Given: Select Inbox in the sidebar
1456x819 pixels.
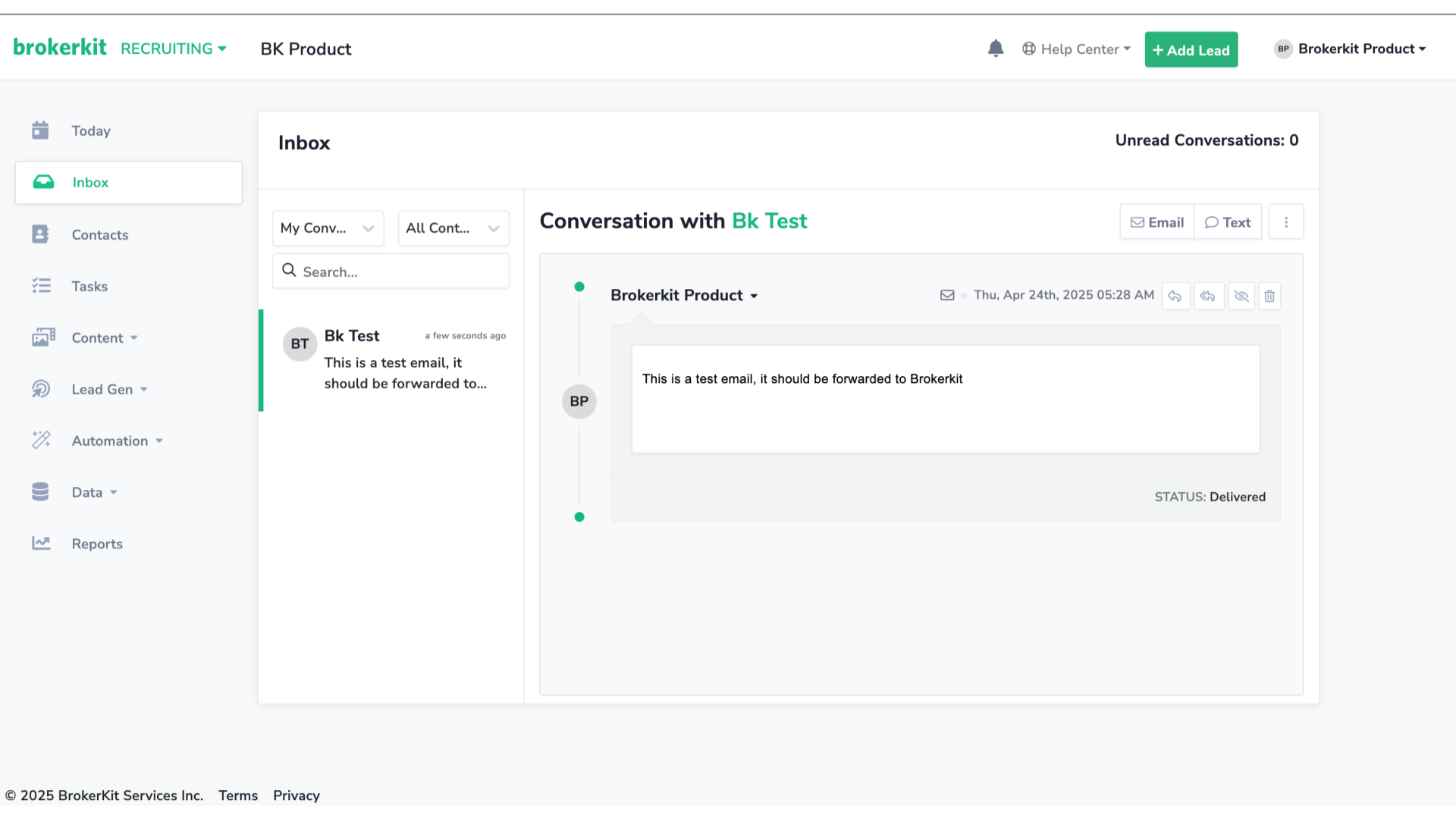Looking at the screenshot, I should (x=129, y=182).
